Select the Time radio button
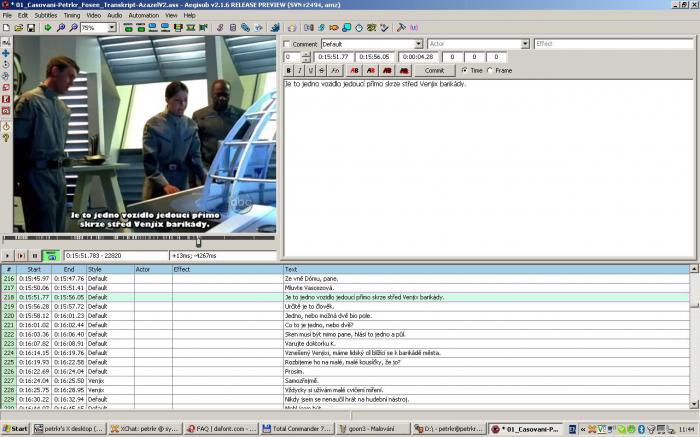 [464, 71]
